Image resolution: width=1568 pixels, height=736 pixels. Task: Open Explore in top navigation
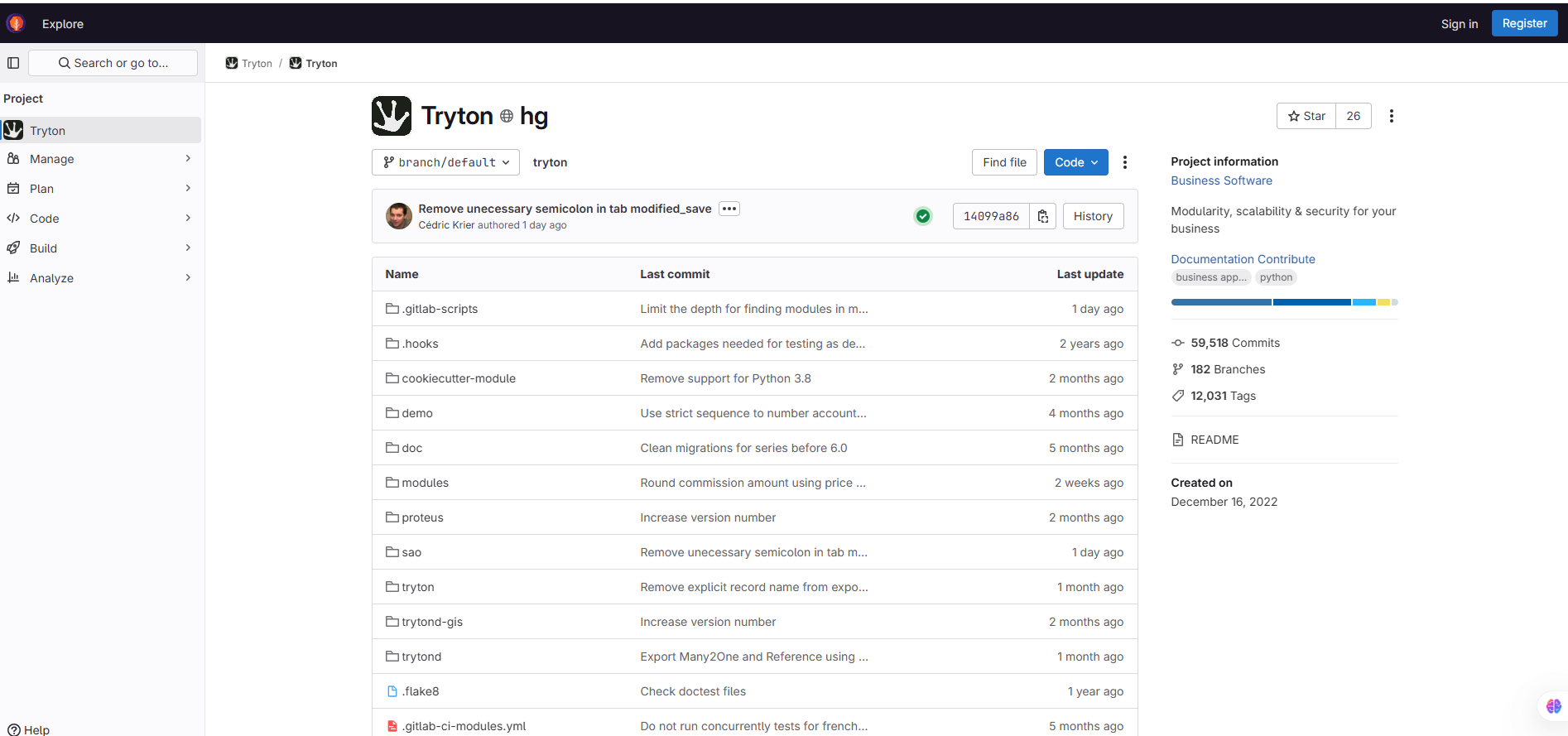click(x=63, y=24)
